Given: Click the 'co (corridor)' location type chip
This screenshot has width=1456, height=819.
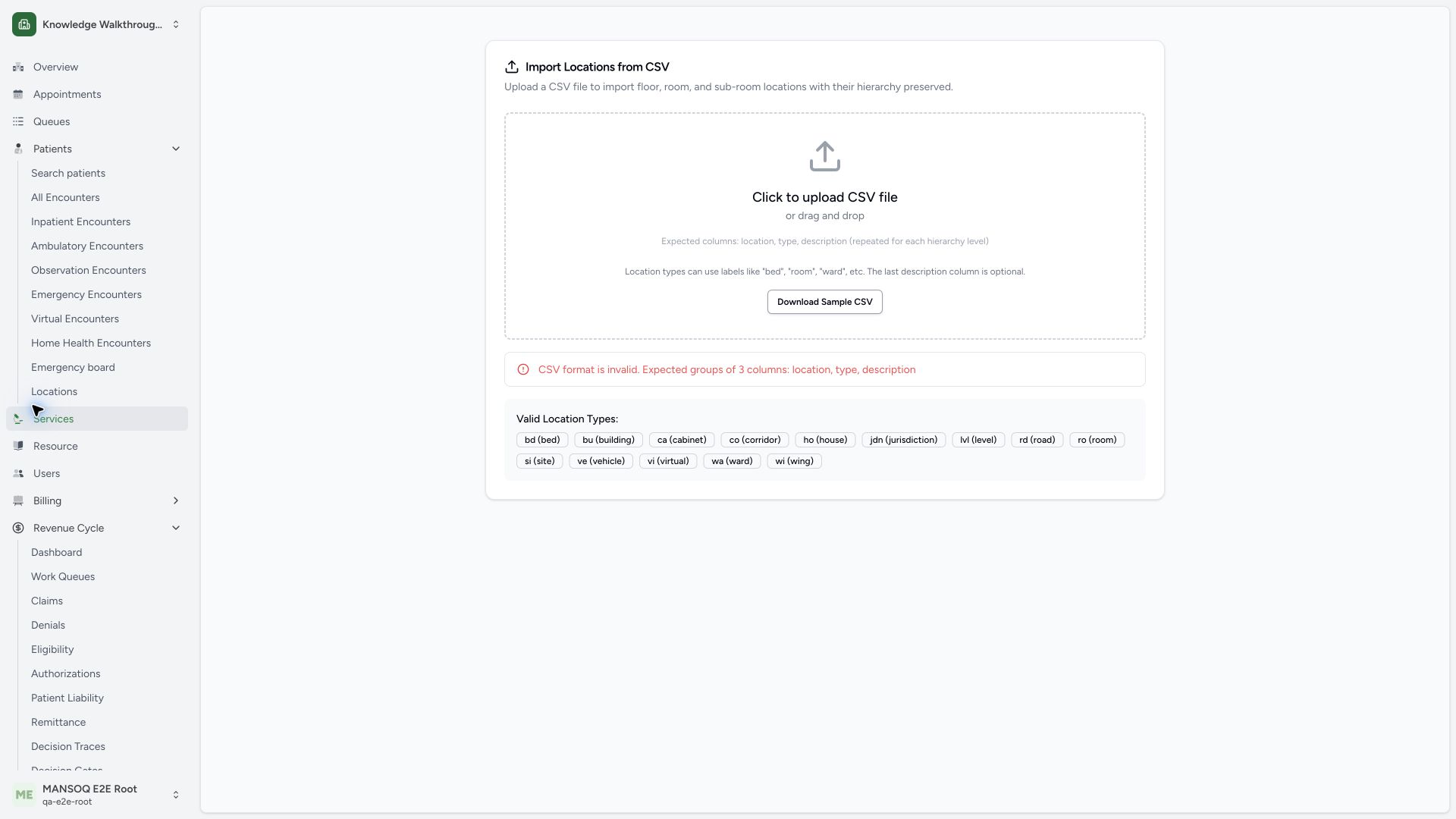Looking at the screenshot, I should click(x=755, y=440).
